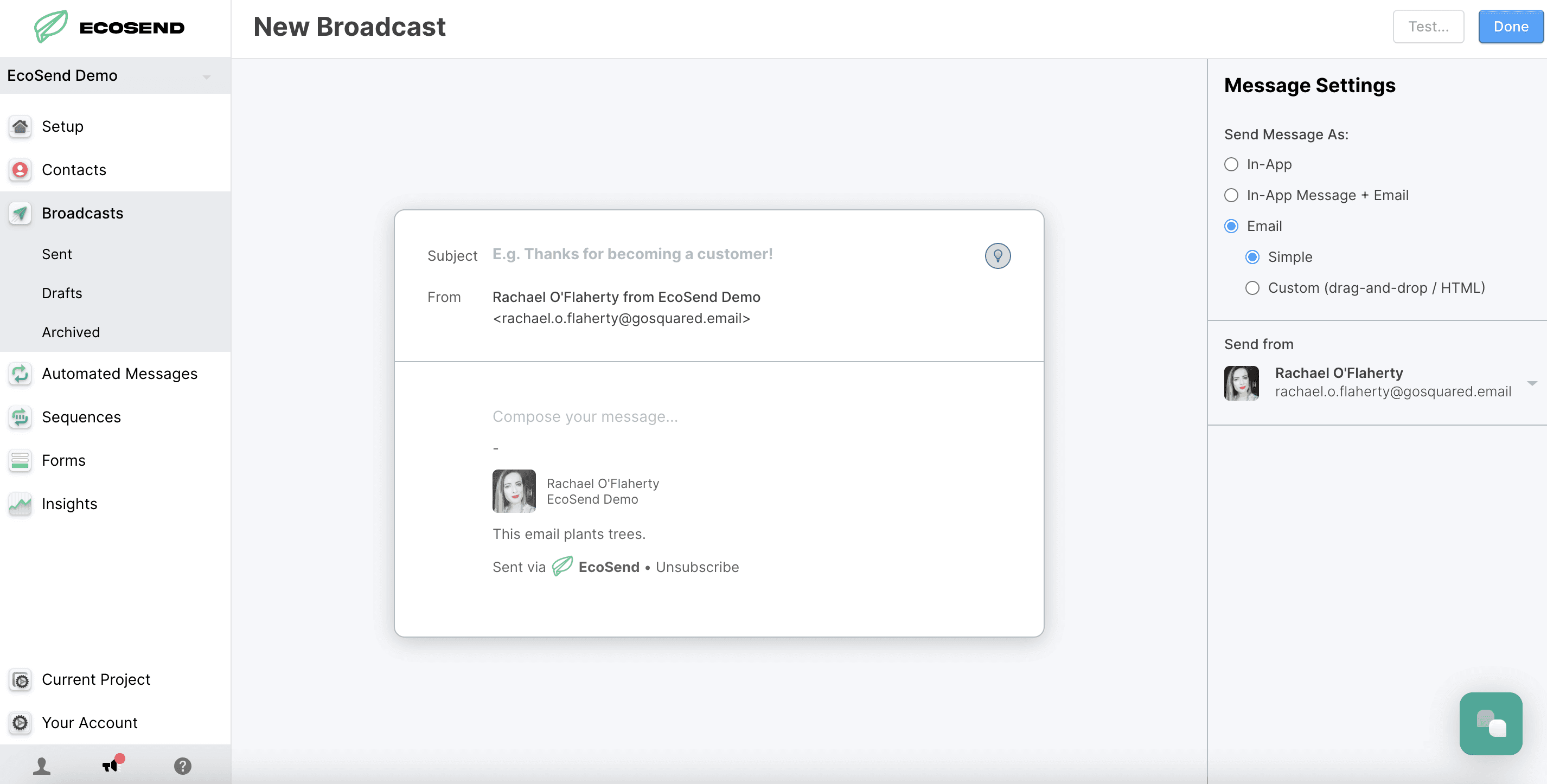
Task: Open the chat widget bubble icon
Action: tap(1490, 723)
